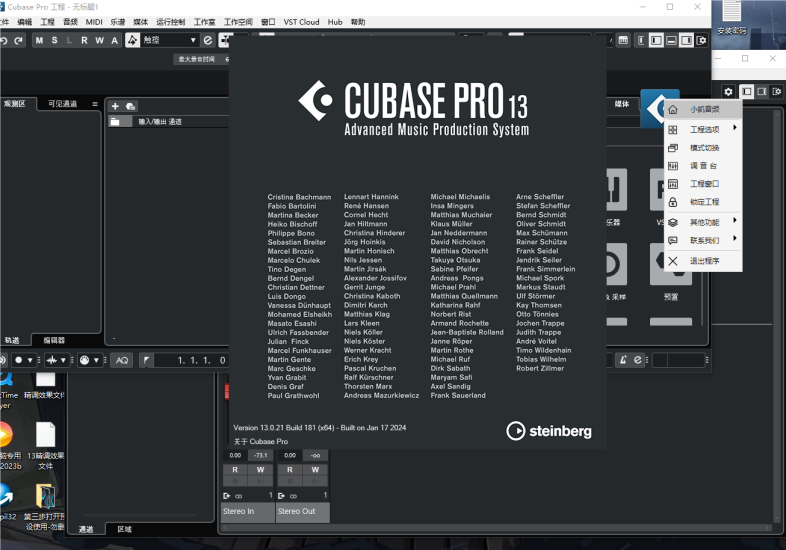786x550 pixels.
Task: Open the 输入/输出 通道 folder row
Action: [168, 121]
